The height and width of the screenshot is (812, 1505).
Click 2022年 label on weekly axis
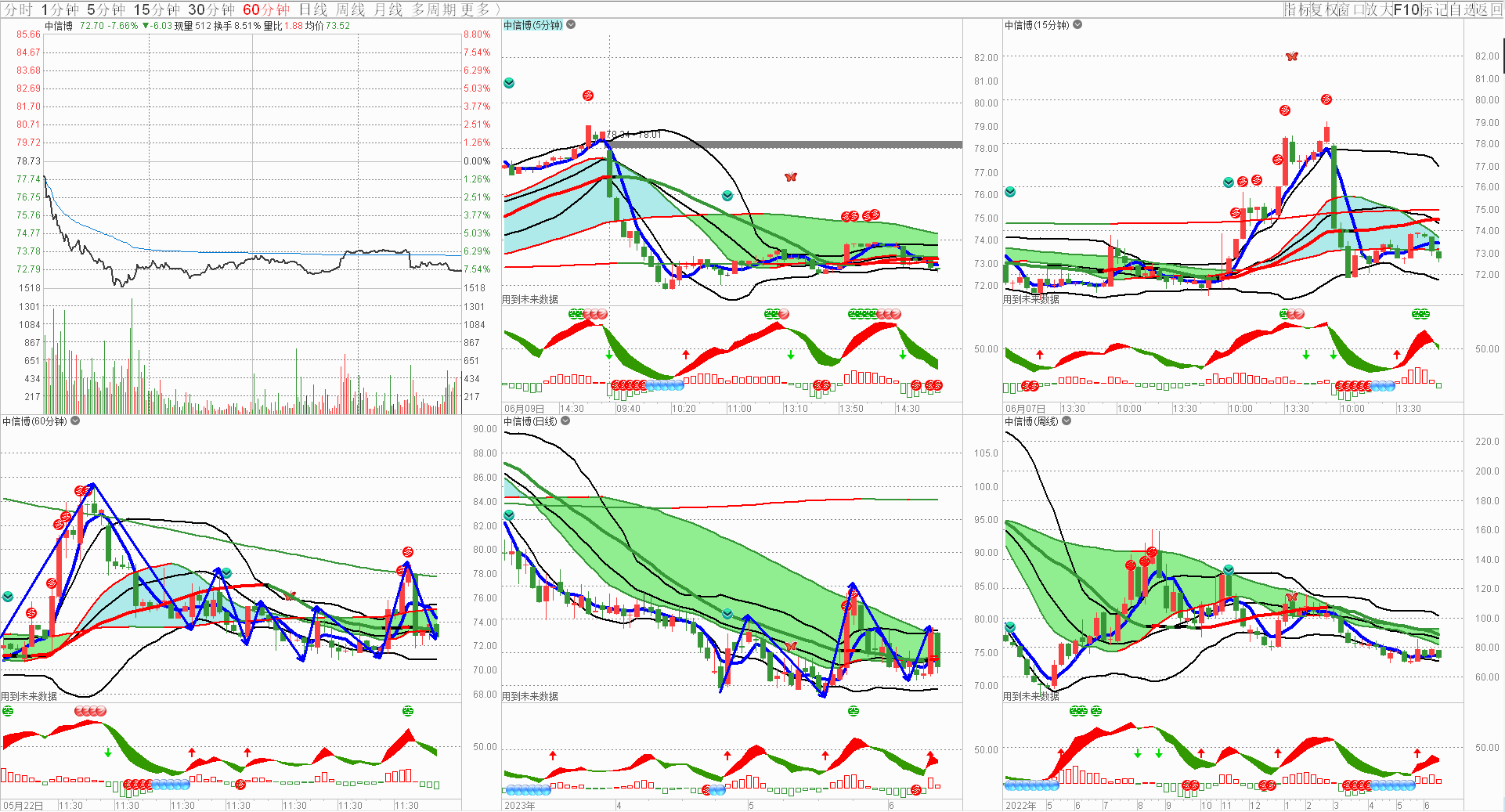pyautogui.click(x=1021, y=805)
